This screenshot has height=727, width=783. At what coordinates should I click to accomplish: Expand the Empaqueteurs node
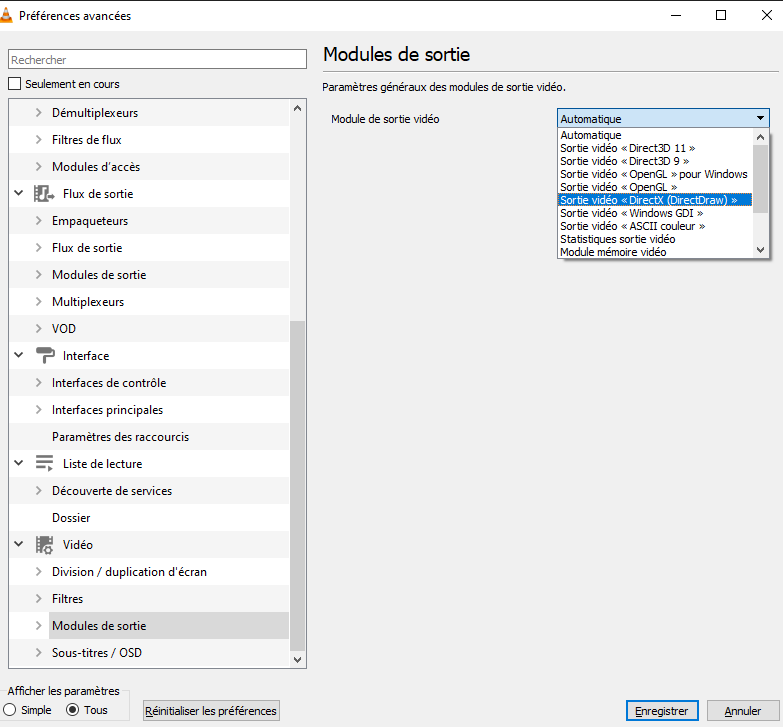tap(38, 221)
